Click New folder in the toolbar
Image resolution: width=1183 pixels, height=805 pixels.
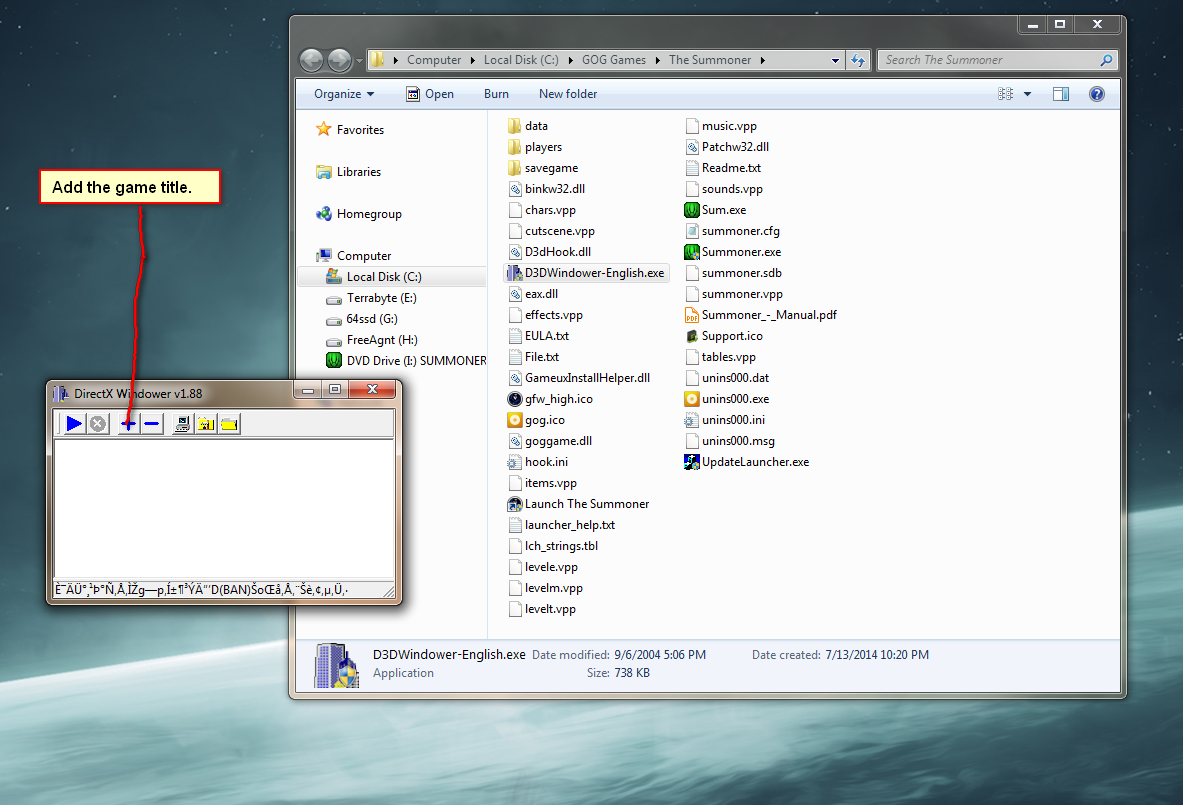pyautogui.click(x=568, y=94)
